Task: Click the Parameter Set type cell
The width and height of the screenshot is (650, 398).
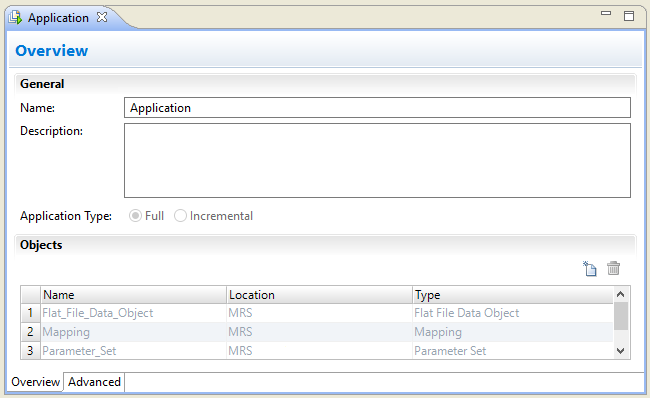Action: (x=513, y=351)
